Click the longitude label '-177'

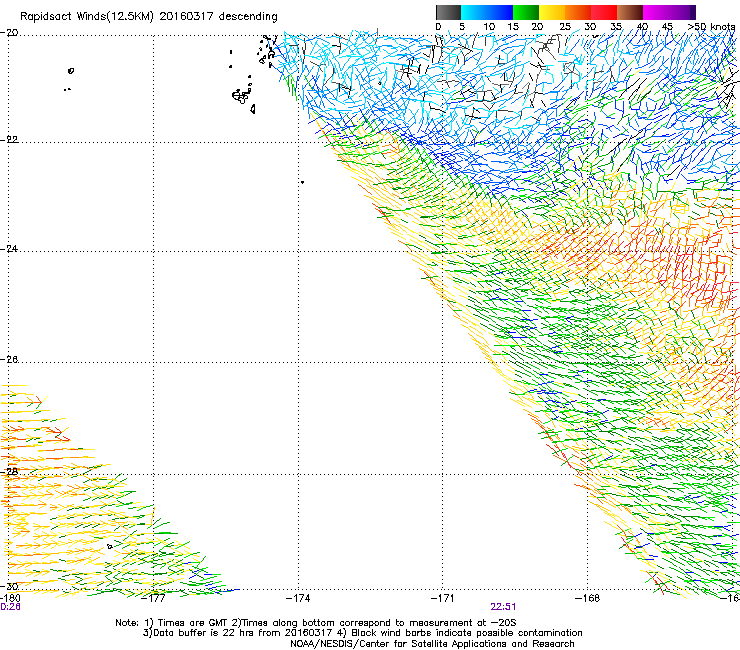pyautogui.click(x=153, y=598)
